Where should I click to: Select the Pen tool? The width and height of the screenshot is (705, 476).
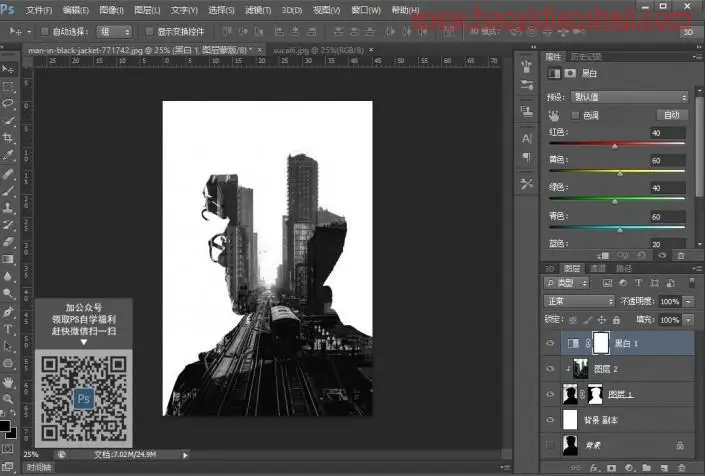point(8,312)
